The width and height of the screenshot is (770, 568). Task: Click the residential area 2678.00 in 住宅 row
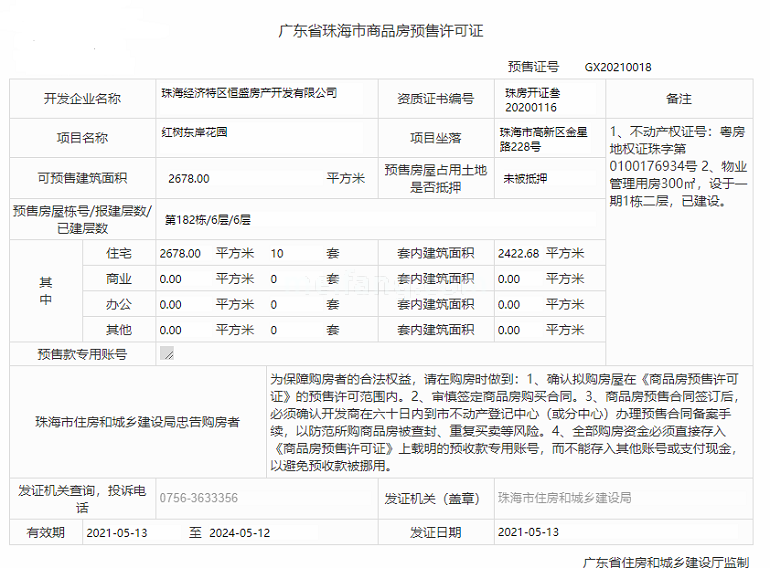(x=180, y=253)
